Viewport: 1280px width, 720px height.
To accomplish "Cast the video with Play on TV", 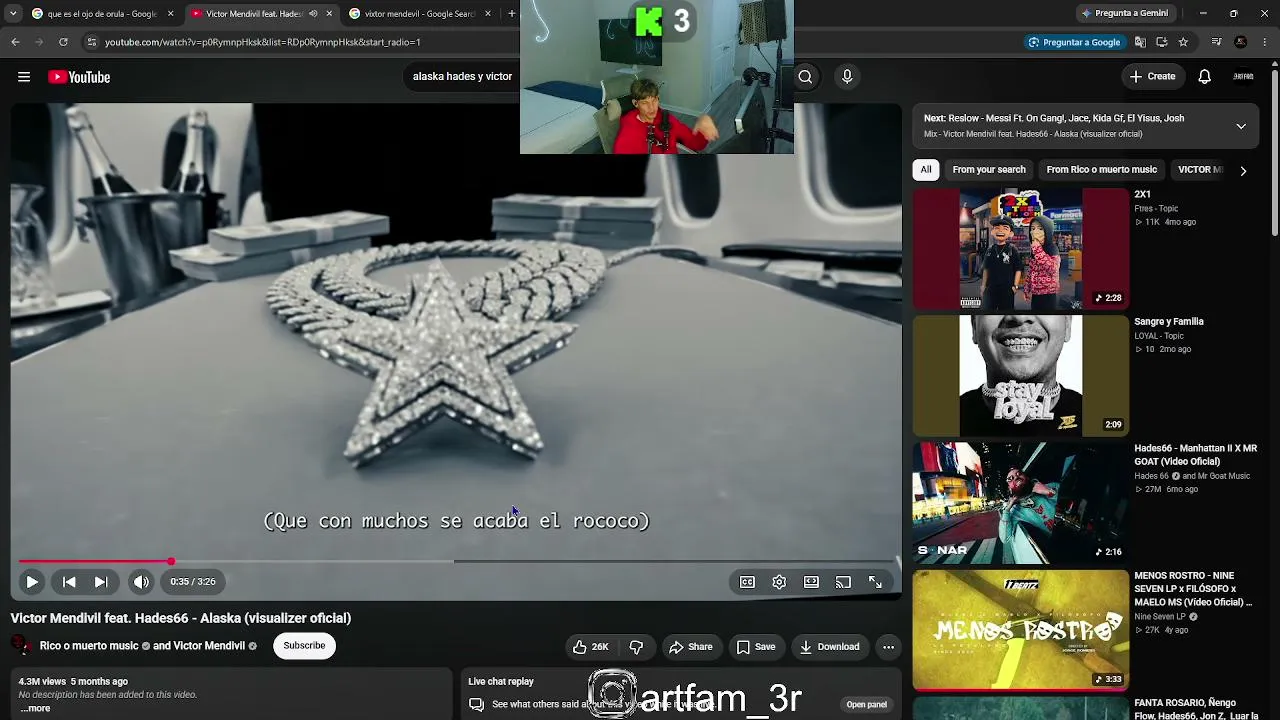I will click(x=843, y=582).
